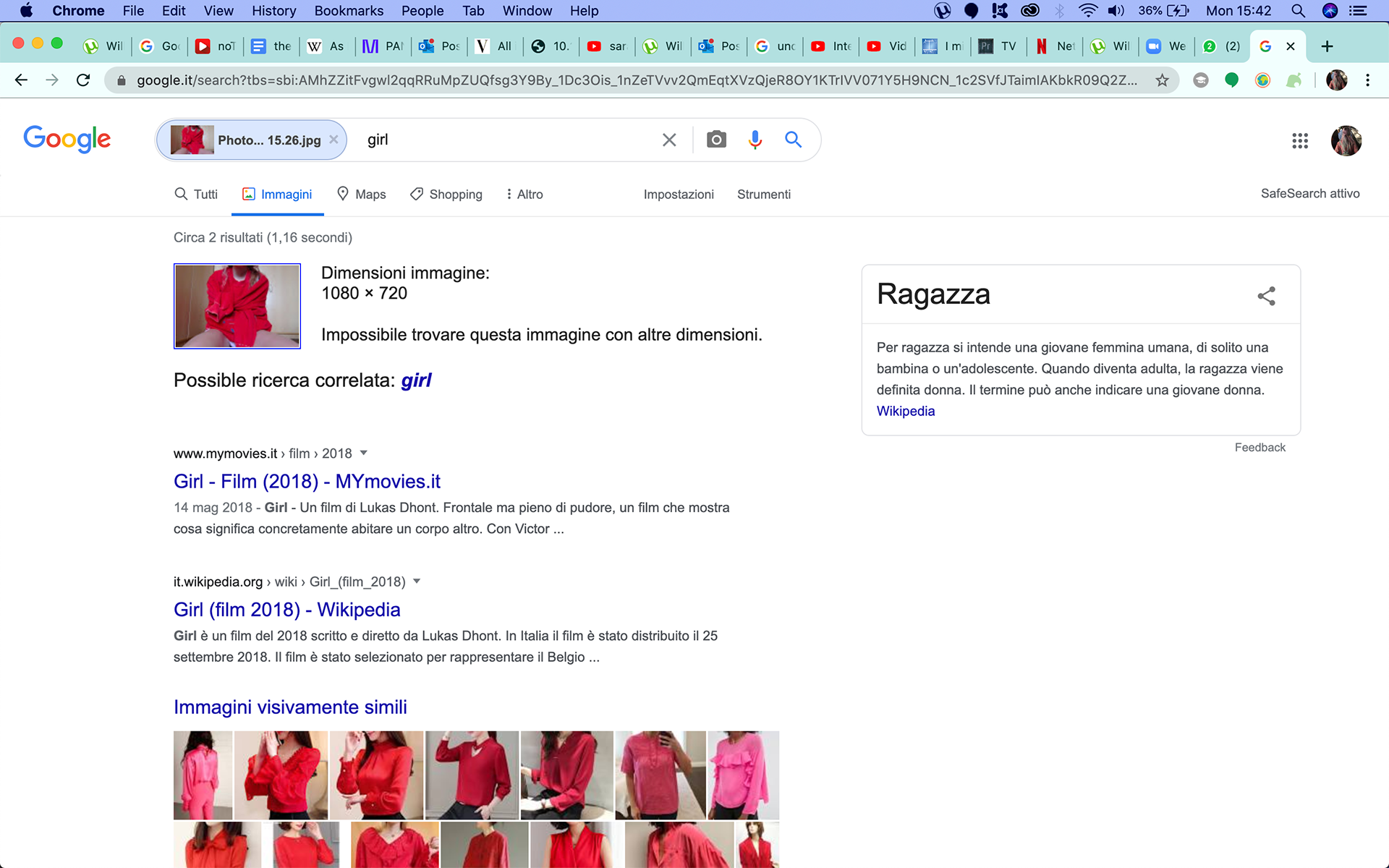Screen dimensions: 1389x868
Task: Click the italic girl related search link
Action: [x=416, y=380]
